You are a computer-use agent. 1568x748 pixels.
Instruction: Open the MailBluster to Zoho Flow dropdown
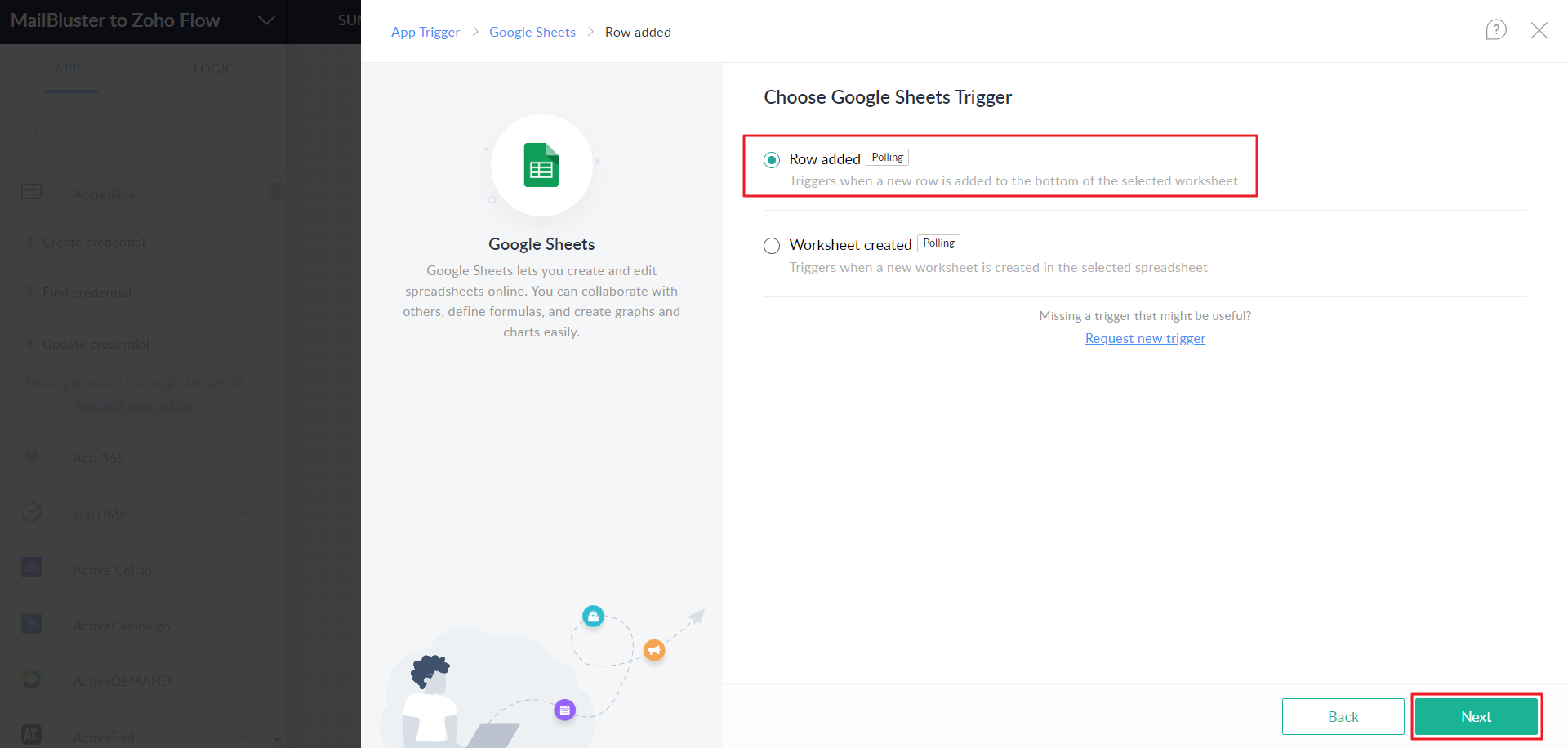[x=266, y=20]
